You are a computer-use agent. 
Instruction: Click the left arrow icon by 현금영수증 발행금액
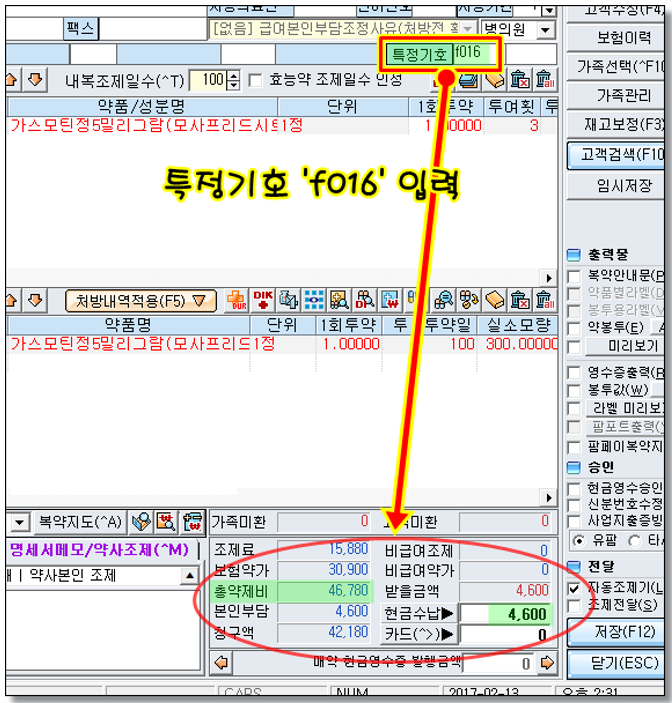[x=220, y=661]
